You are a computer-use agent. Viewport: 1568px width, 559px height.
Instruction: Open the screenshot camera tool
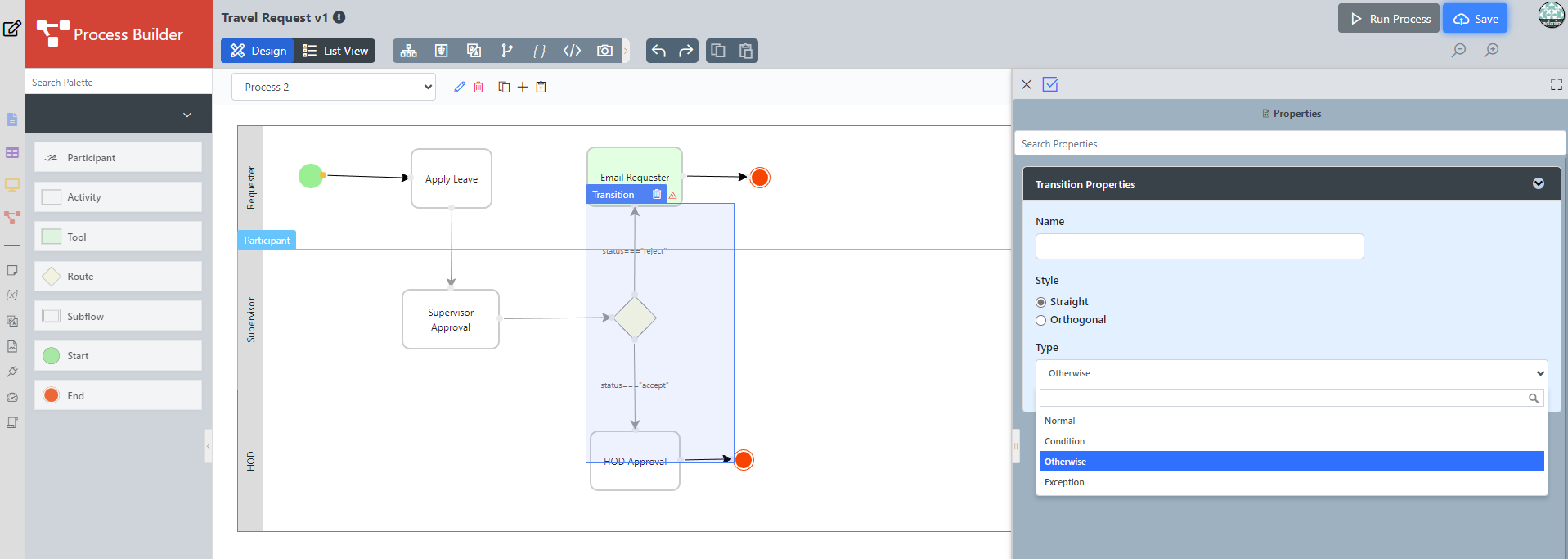click(604, 51)
